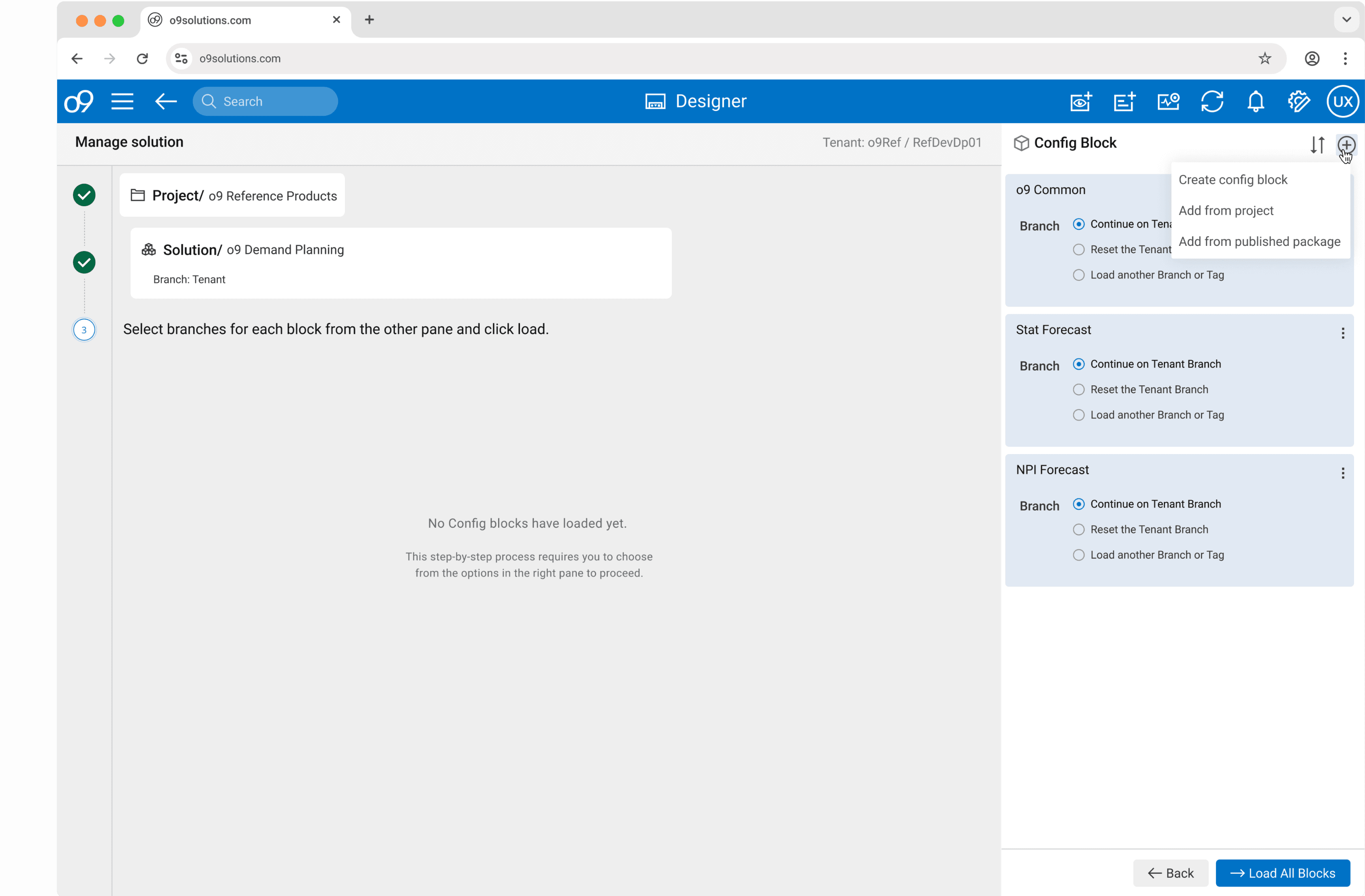Open browser site information icon
Screen dimensions: 1365x896
point(181,58)
